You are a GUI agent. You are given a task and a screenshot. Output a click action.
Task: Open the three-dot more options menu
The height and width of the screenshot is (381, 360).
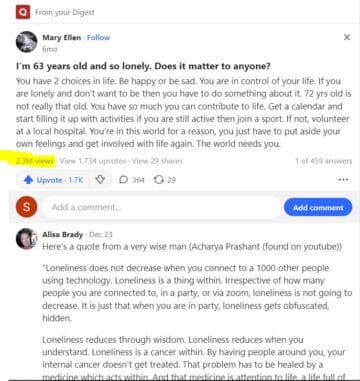(x=343, y=180)
